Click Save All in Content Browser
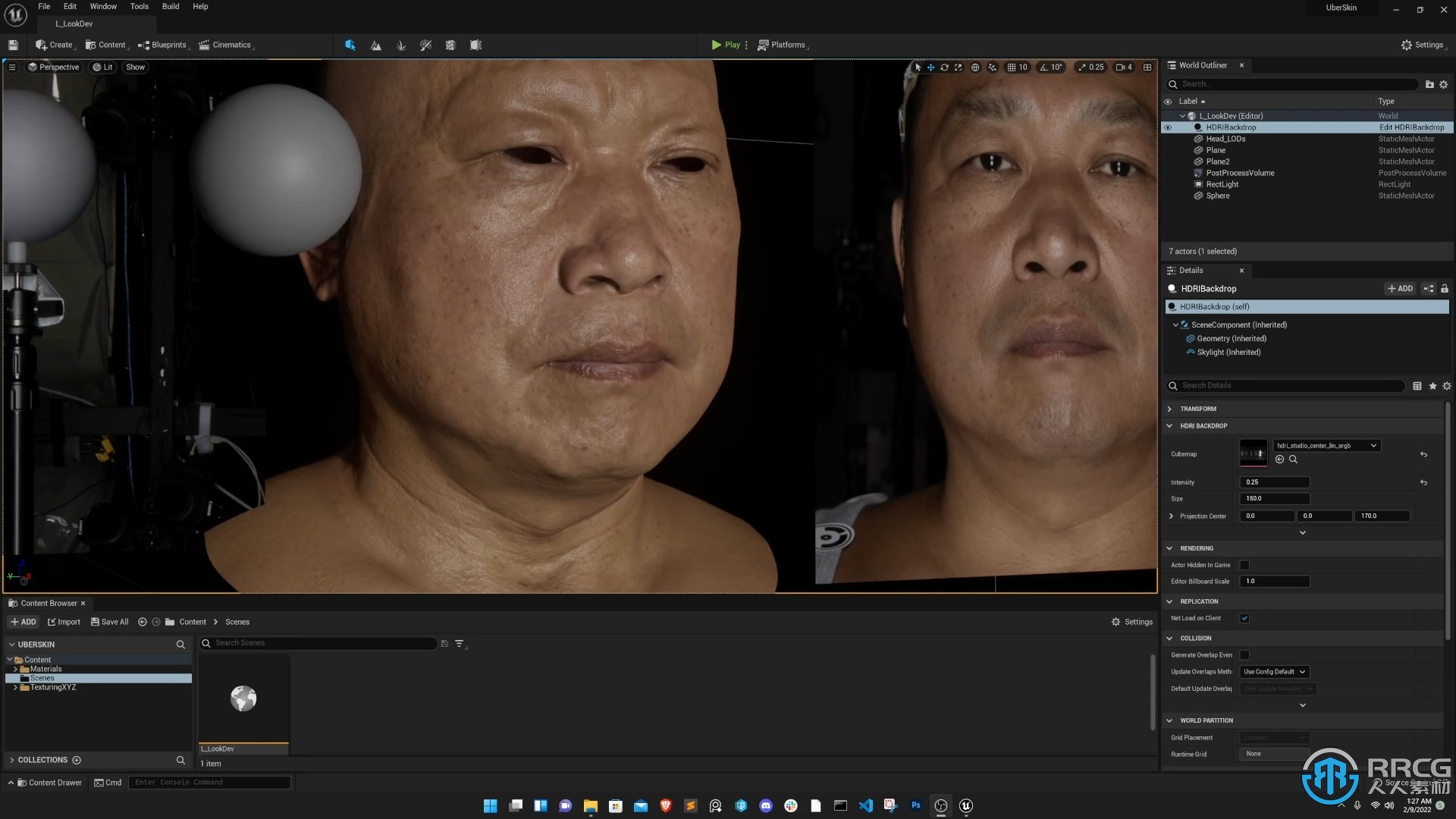Viewport: 1456px width, 819px height. pyautogui.click(x=109, y=622)
